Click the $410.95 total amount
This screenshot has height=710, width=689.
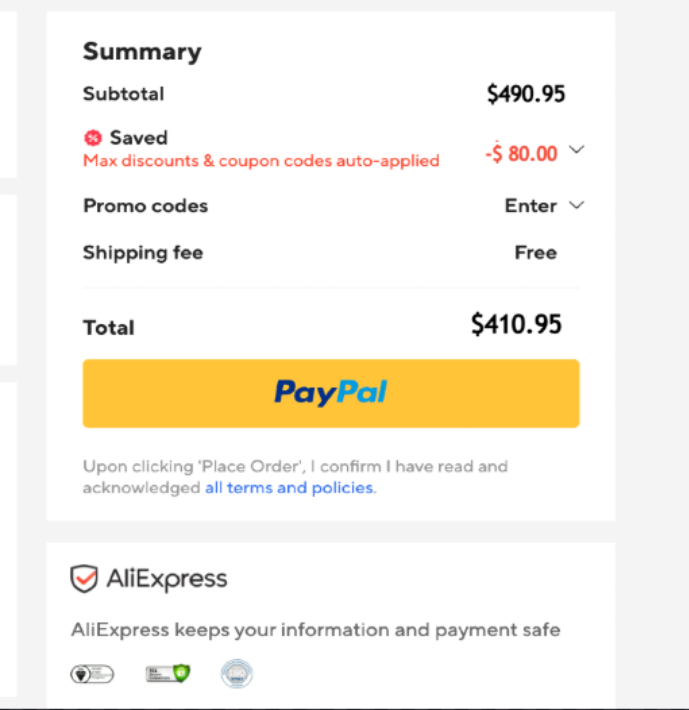(x=516, y=324)
